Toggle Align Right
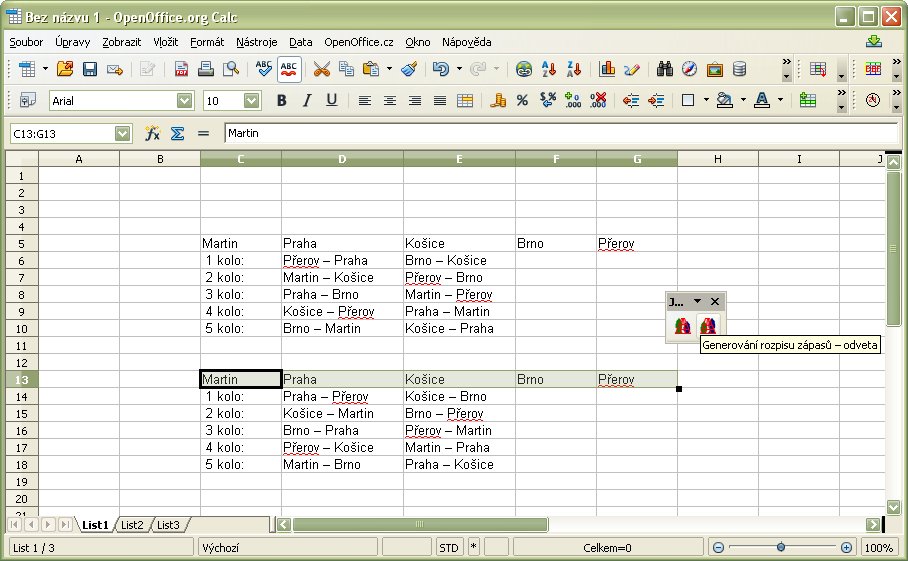The height and width of the screenshot is (561, 908). coord(415,101)
